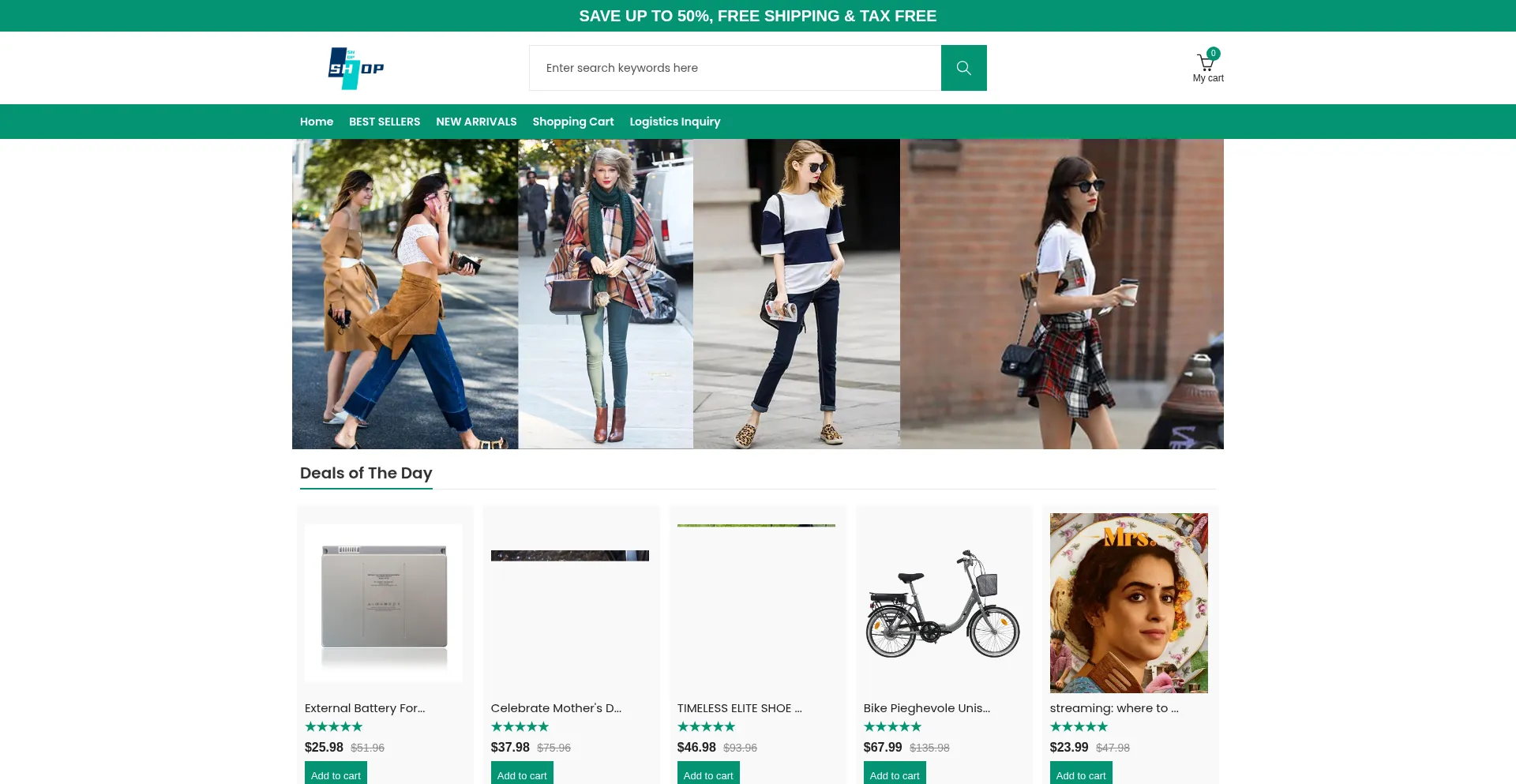The image size is (1516, 784).
Task: Go to the Home menu item
Action: point(316,122)
